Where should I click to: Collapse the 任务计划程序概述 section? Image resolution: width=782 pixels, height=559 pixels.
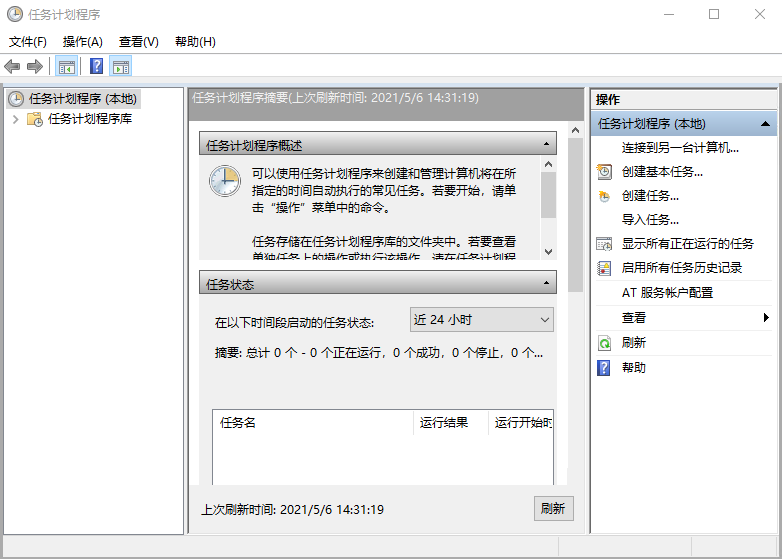(x=546, y=145)
